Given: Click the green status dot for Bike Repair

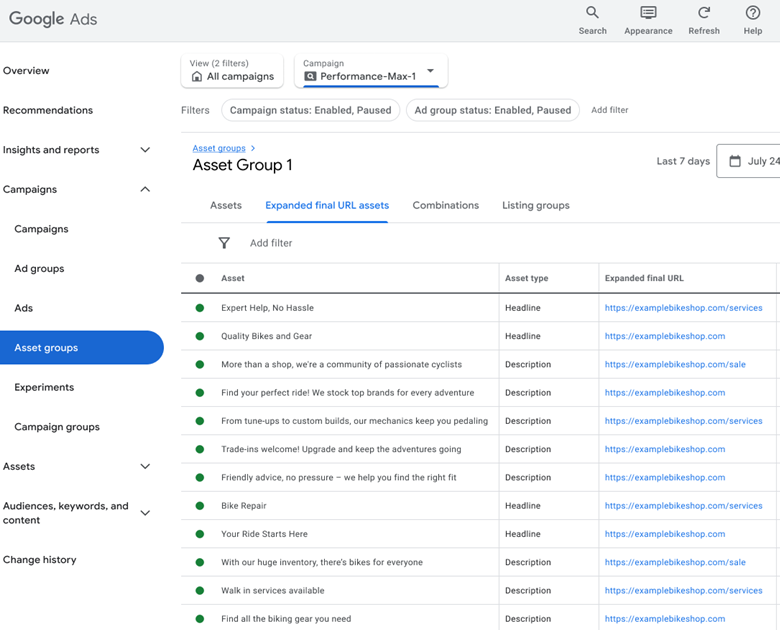Looking at the screenshot, I should (x=200, y=506).
